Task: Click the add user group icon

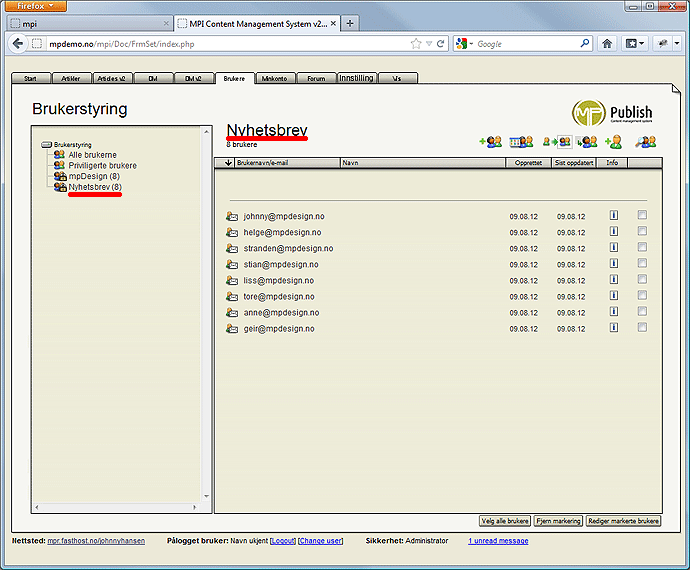Action: click(x=491, y=142)
